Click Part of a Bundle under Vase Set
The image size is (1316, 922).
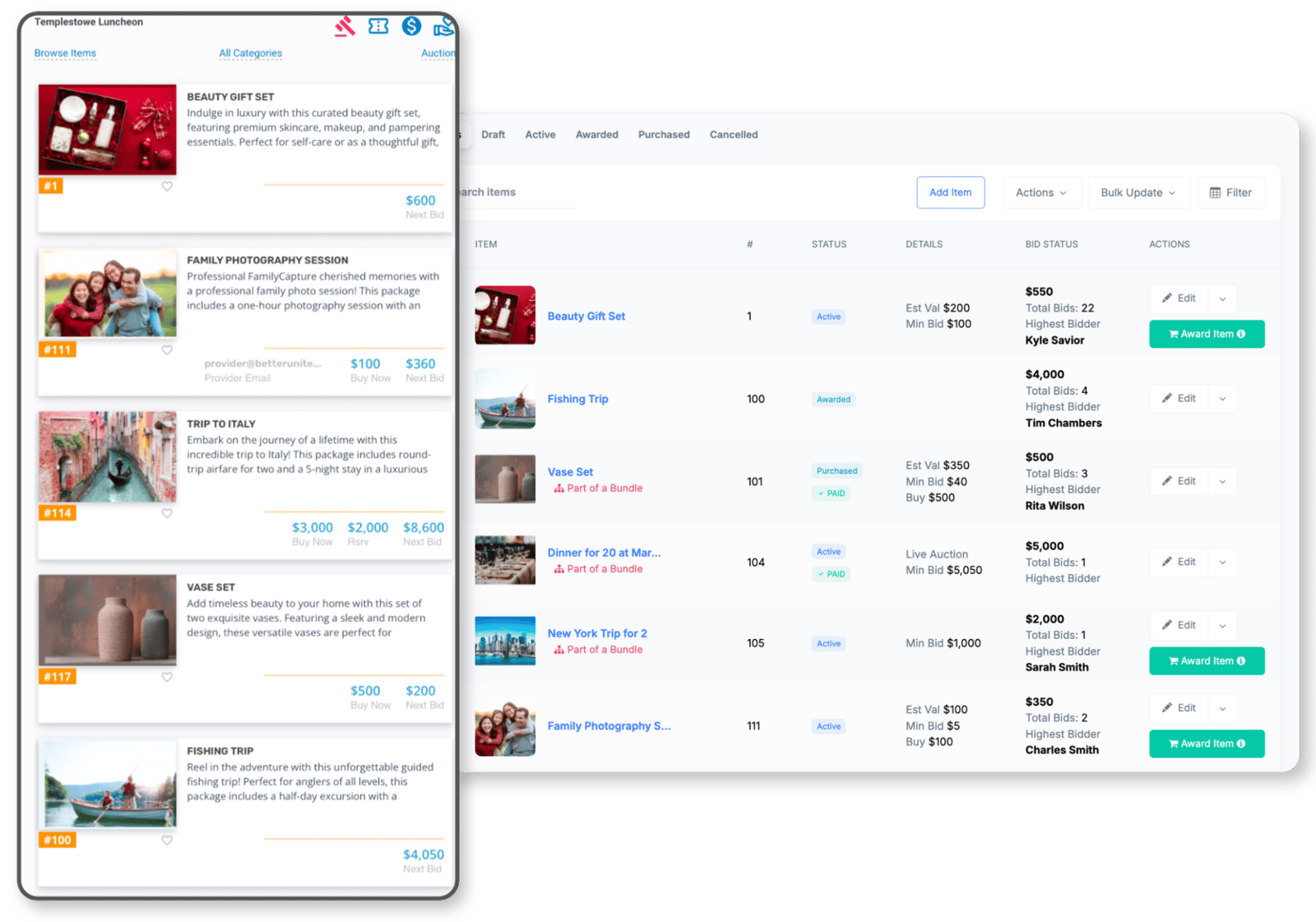click(599, 489)
